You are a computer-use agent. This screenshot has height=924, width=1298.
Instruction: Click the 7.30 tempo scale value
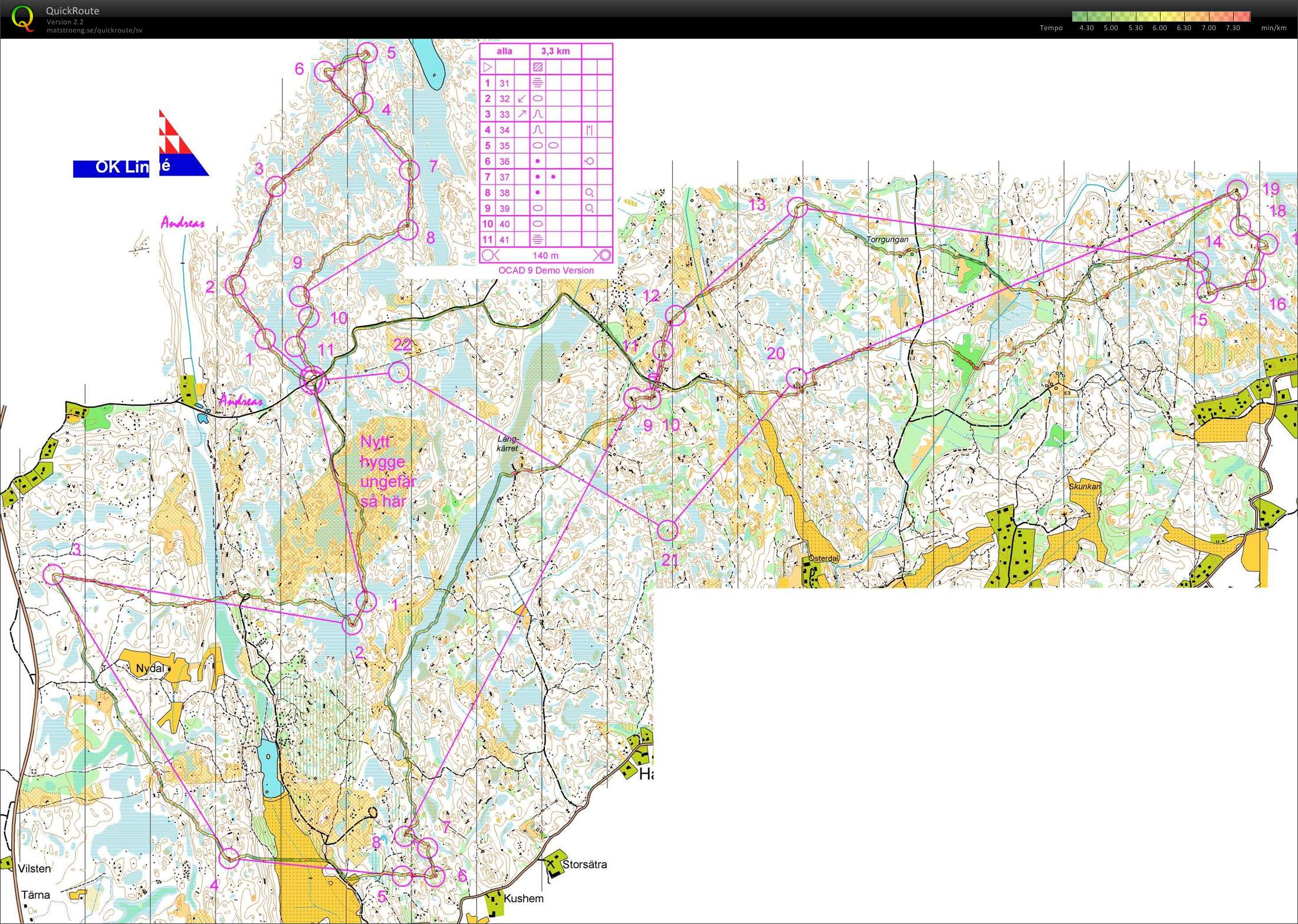tap(1233, 28)
